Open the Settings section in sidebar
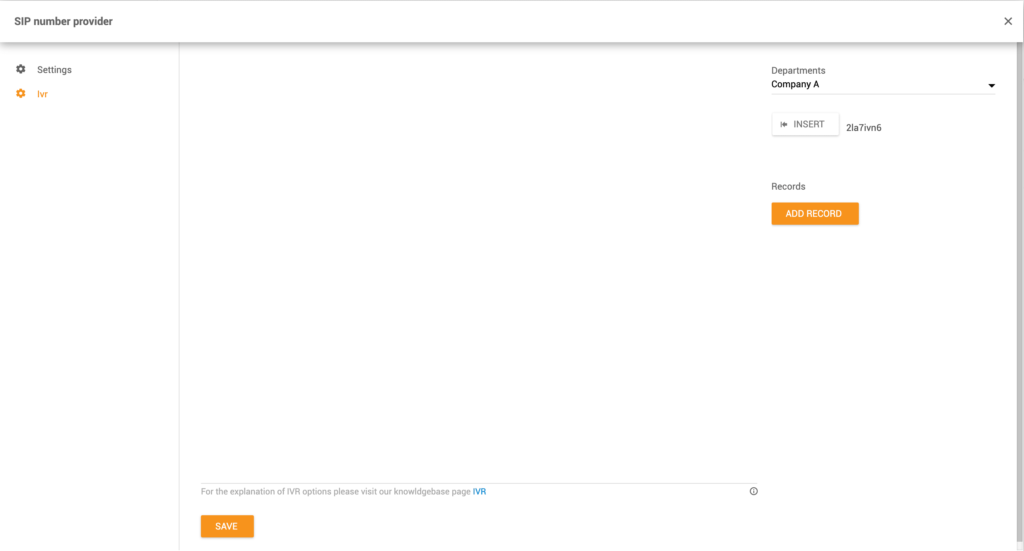Viewport: 1024px width, 551px height. [54, 70]
